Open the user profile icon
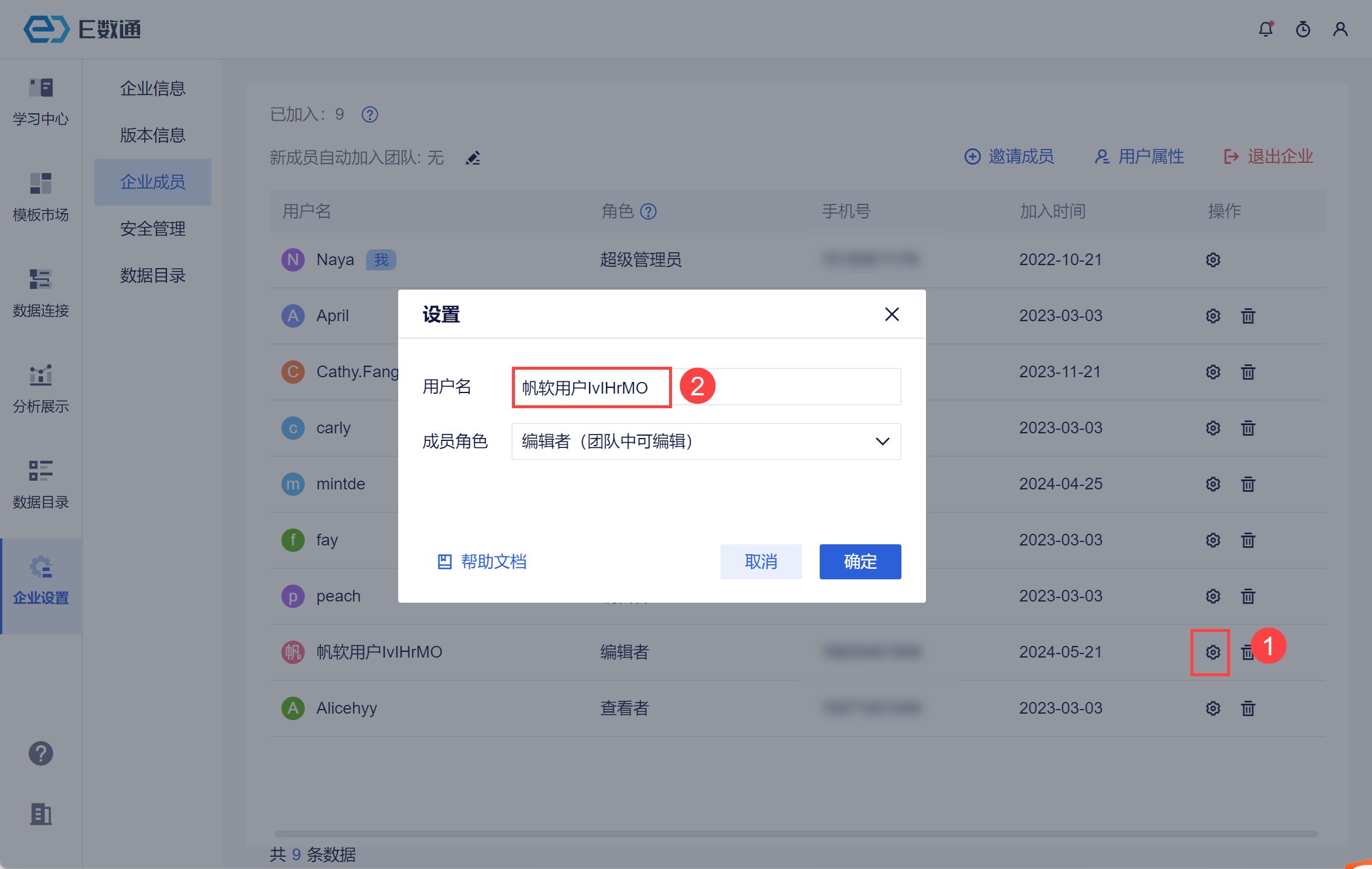1372x869 pixels. tap(1340, 29)
